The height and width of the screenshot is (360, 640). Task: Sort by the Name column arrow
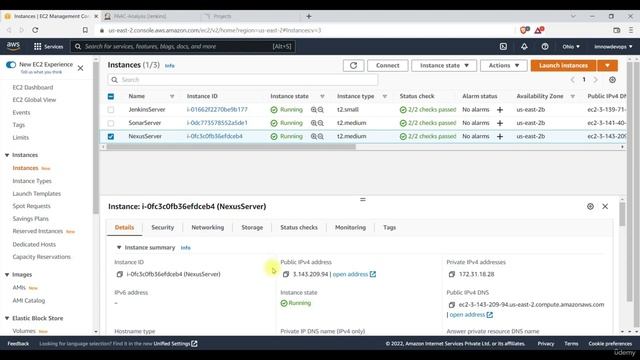[x=172, y=97]
